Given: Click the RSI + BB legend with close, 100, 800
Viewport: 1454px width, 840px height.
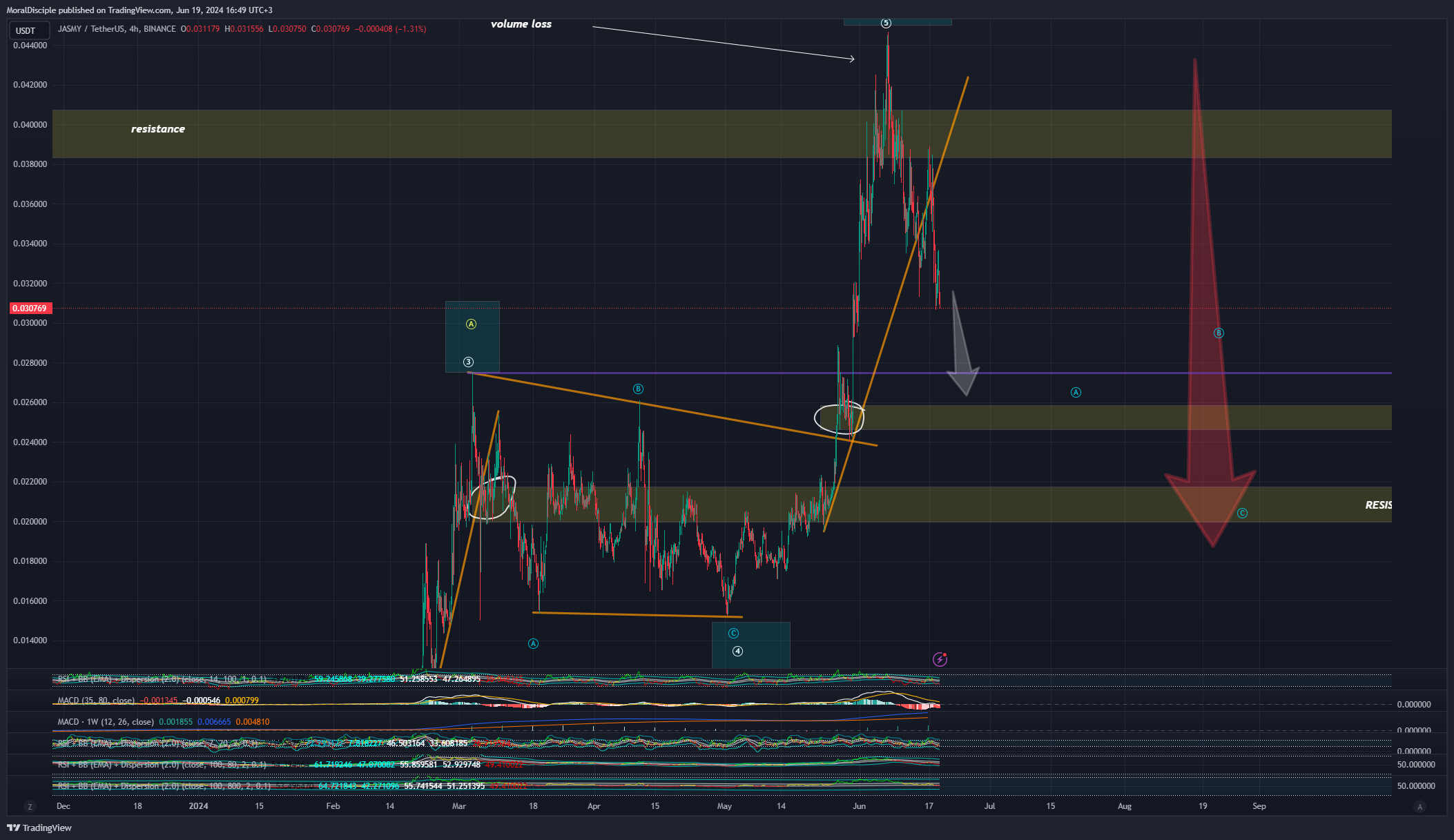Looking at the screenshot, I should point(164,786).
